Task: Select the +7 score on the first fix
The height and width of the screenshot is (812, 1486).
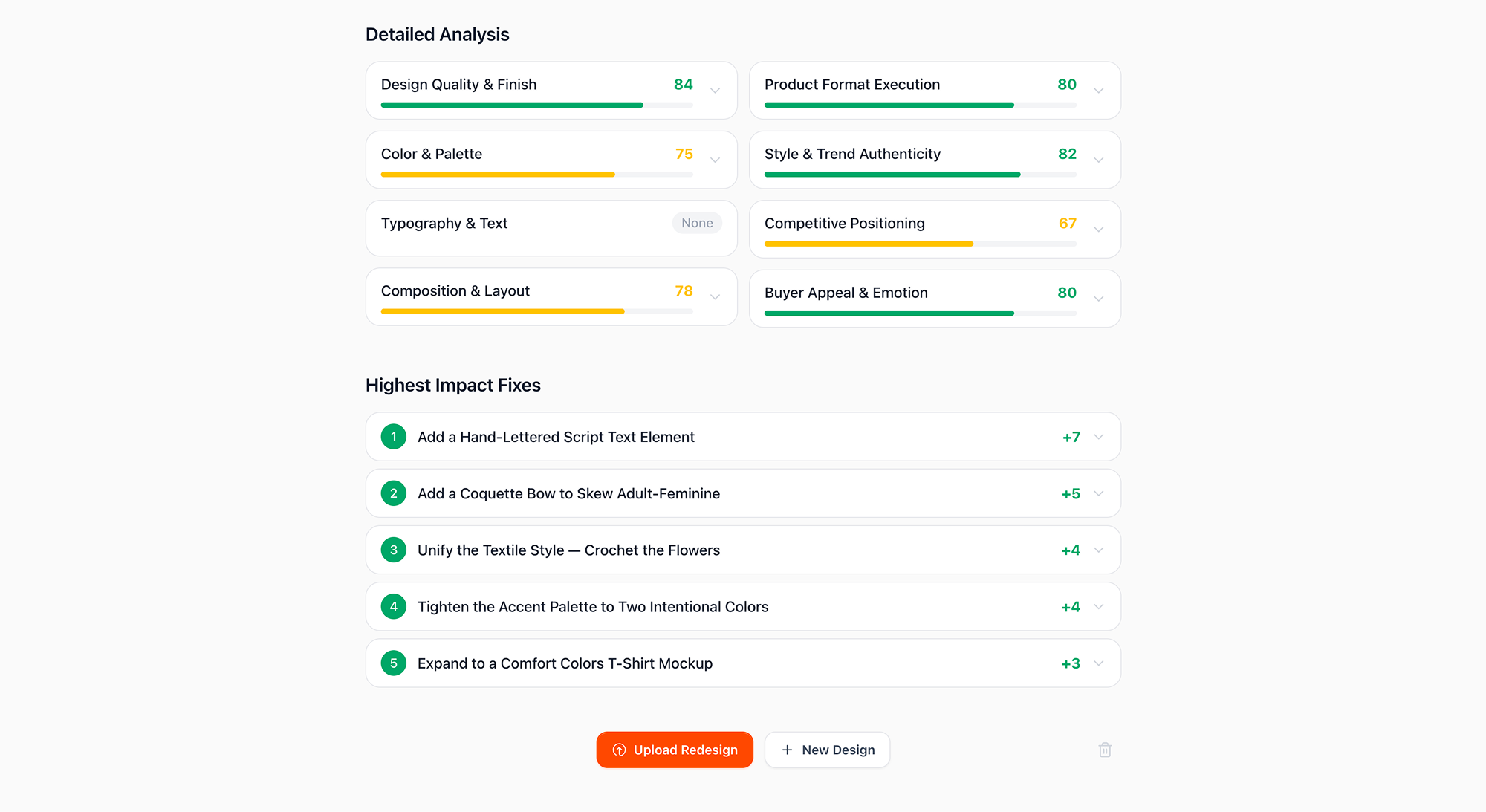Action: 1071,437
